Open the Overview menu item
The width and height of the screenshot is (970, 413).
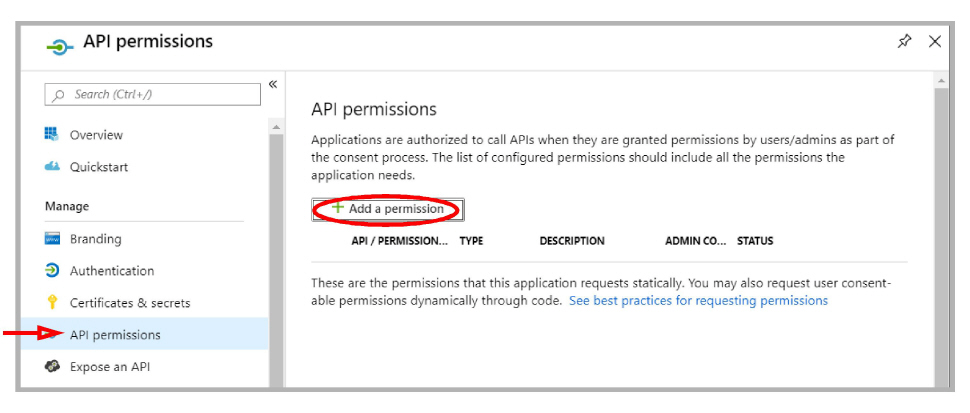point(96,135)
